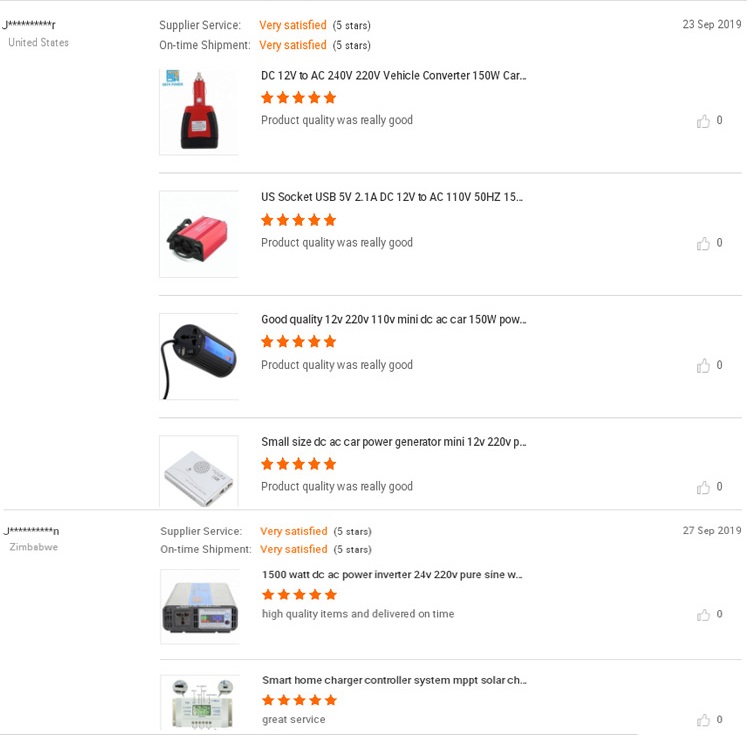Open the DC 12V to AC 240V product link

point(393,75)
